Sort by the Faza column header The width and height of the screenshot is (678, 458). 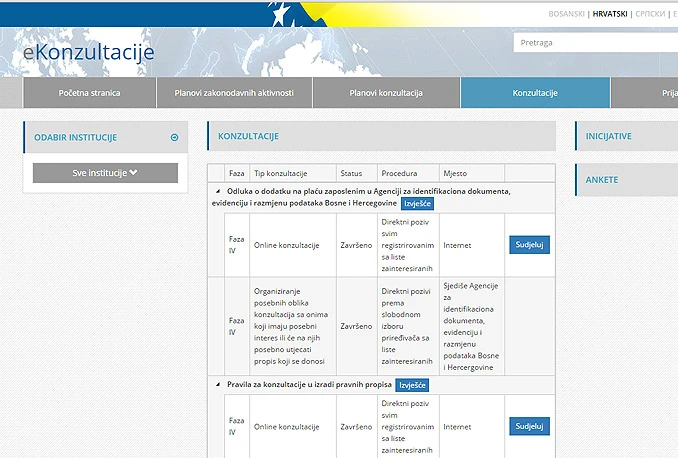(x=237, y=173)
